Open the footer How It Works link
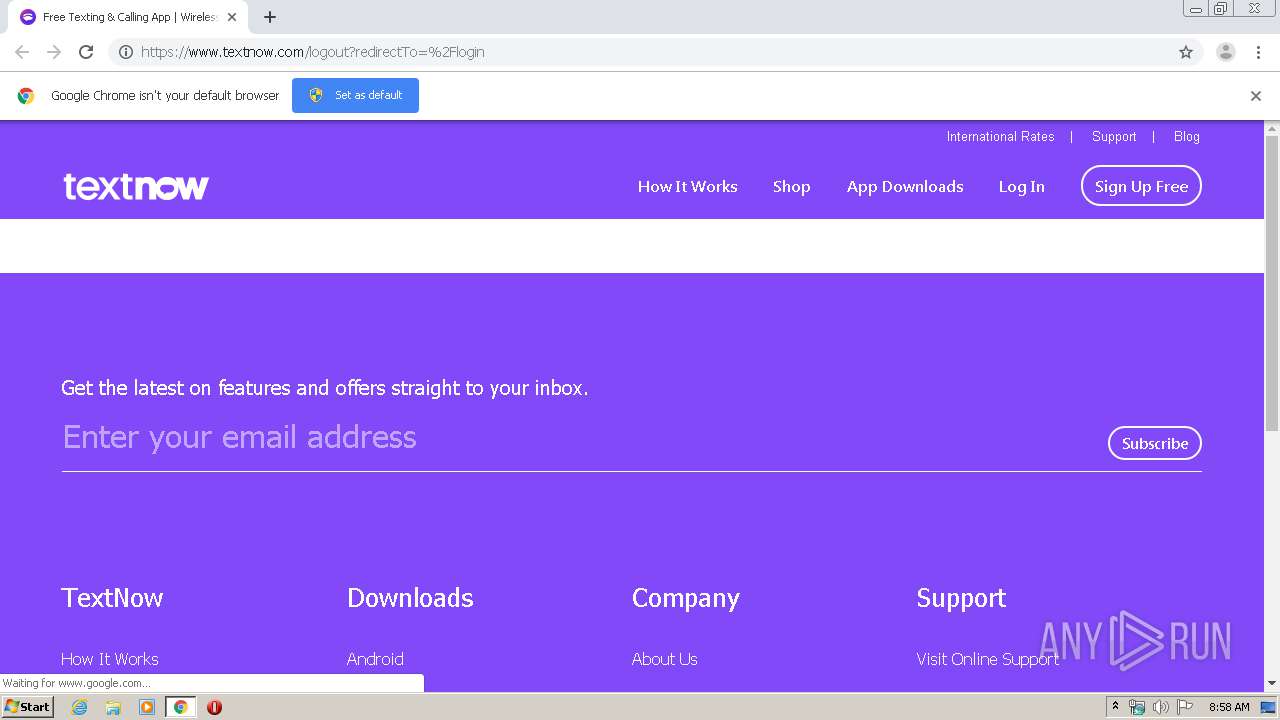This screenshot has width=1280, height=720. (110, 659)
